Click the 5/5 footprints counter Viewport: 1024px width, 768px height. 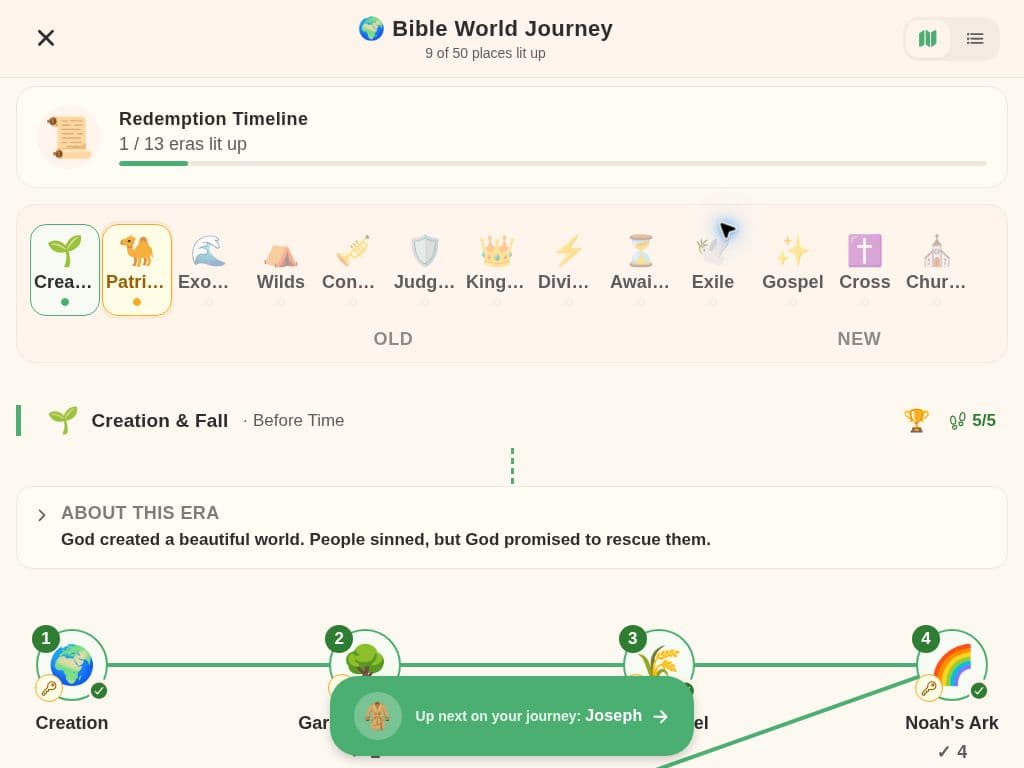(972, 421)
